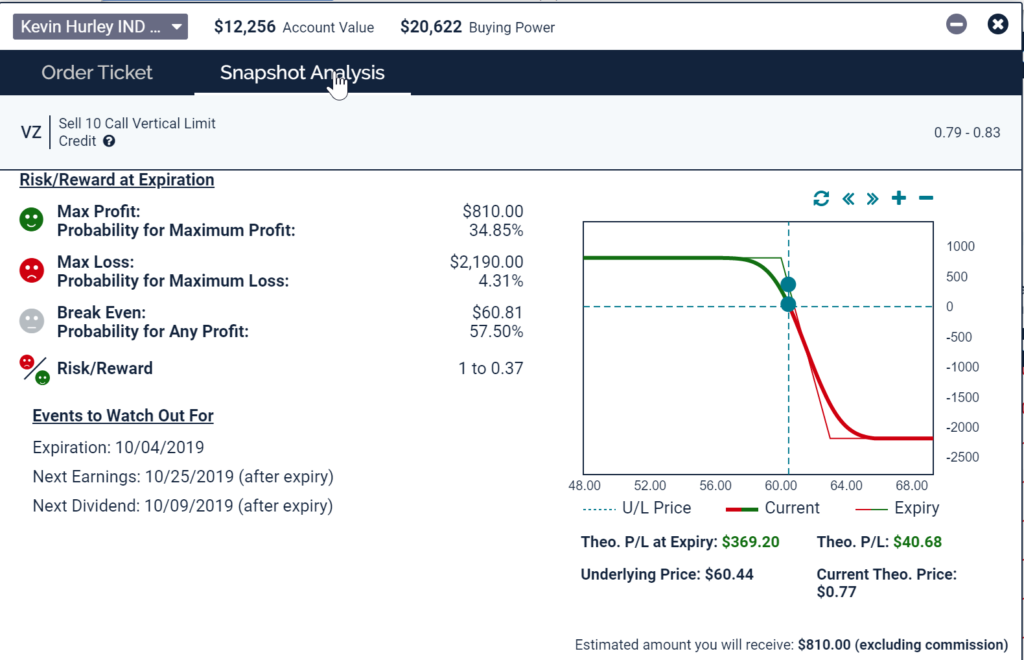Click the lower teal point at breakeven line
Viewport: 1024px width, 660px height.
point(788,305)
